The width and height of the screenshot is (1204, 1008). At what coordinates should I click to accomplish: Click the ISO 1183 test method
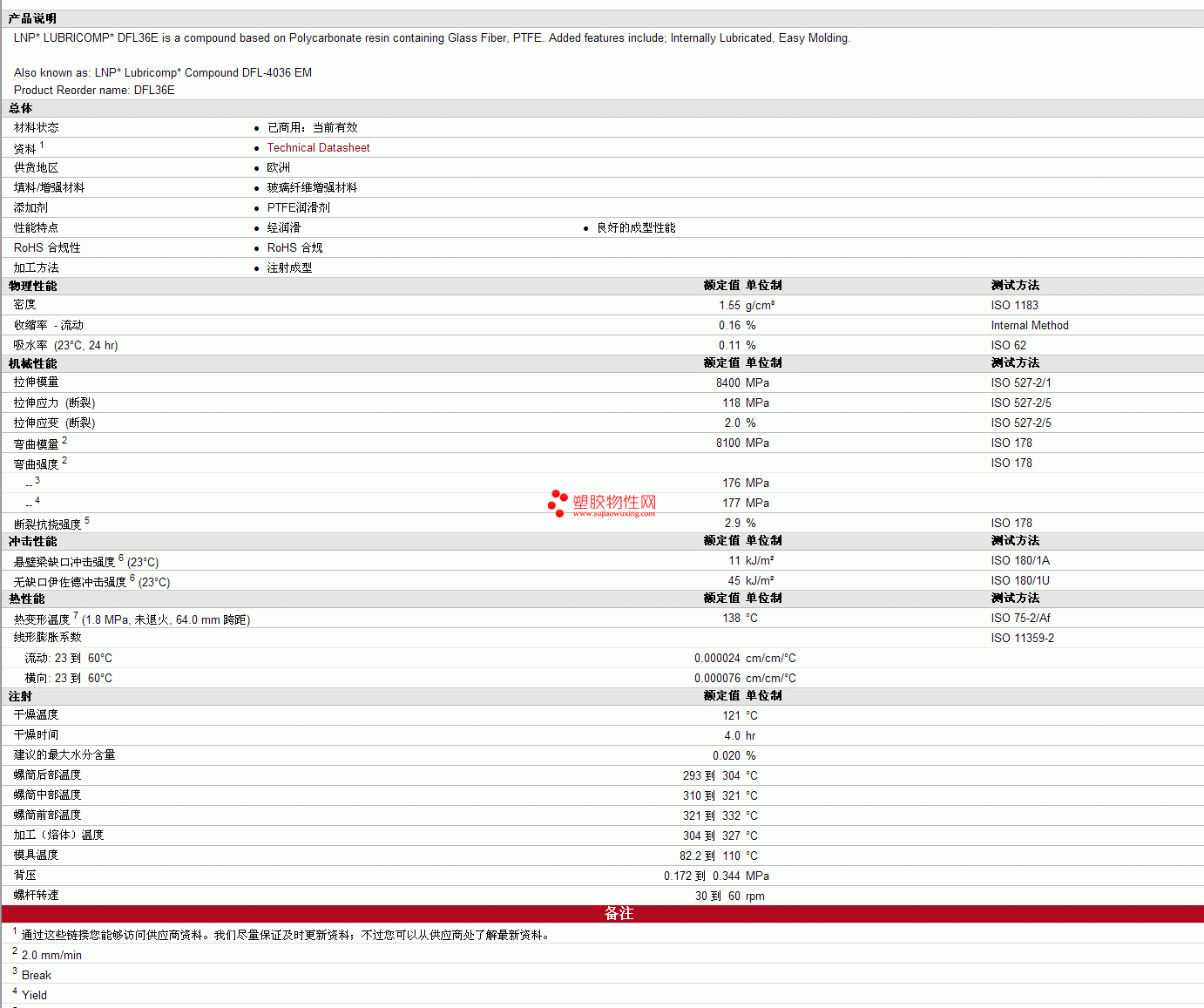[1015, 306]
